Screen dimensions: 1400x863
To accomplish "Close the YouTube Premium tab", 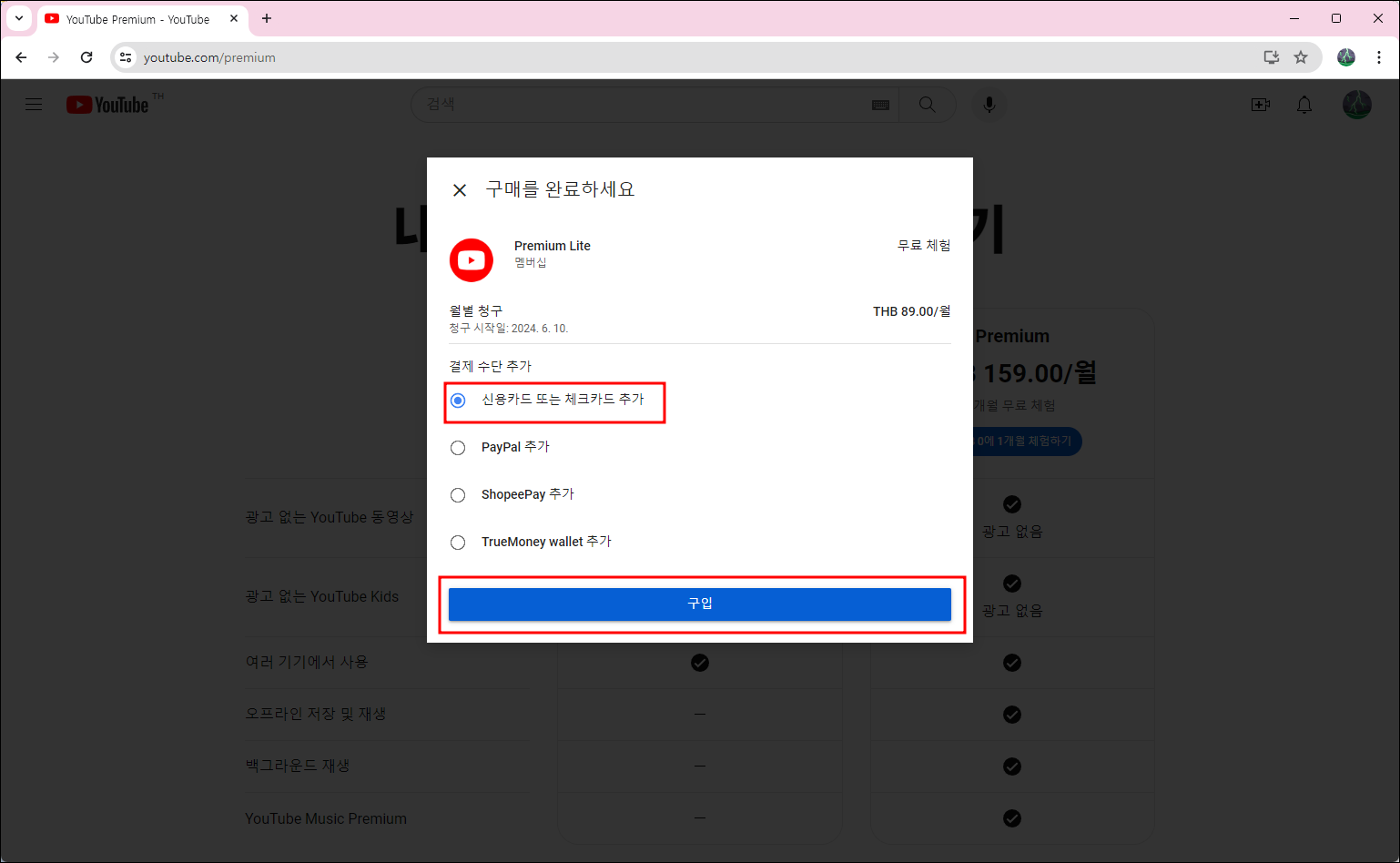I will (234, 18).
